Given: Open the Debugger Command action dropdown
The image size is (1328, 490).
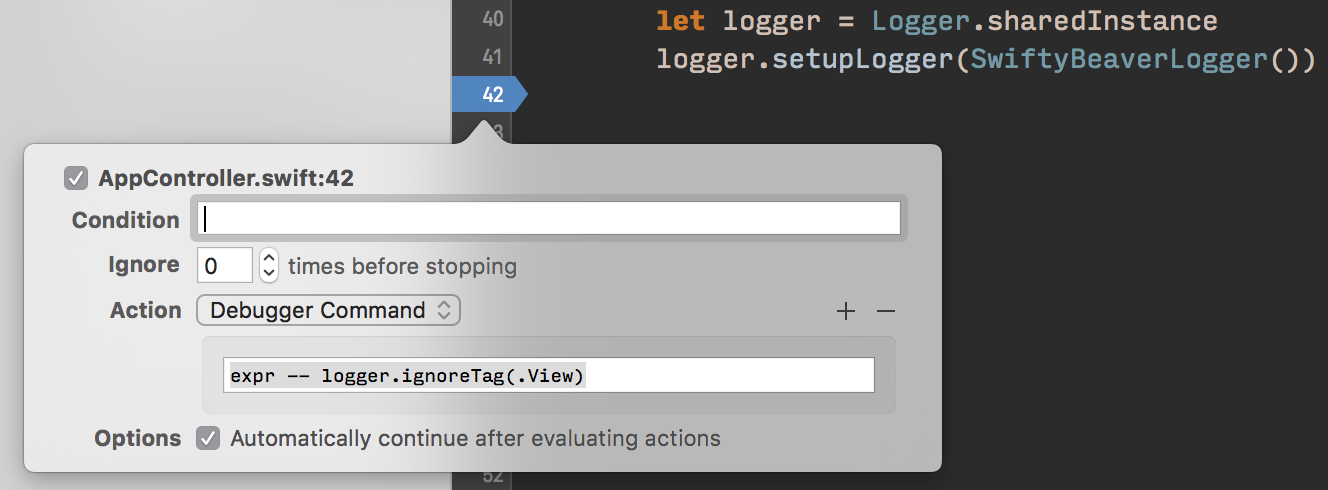Looking at the screenshot, I should 329,311.
